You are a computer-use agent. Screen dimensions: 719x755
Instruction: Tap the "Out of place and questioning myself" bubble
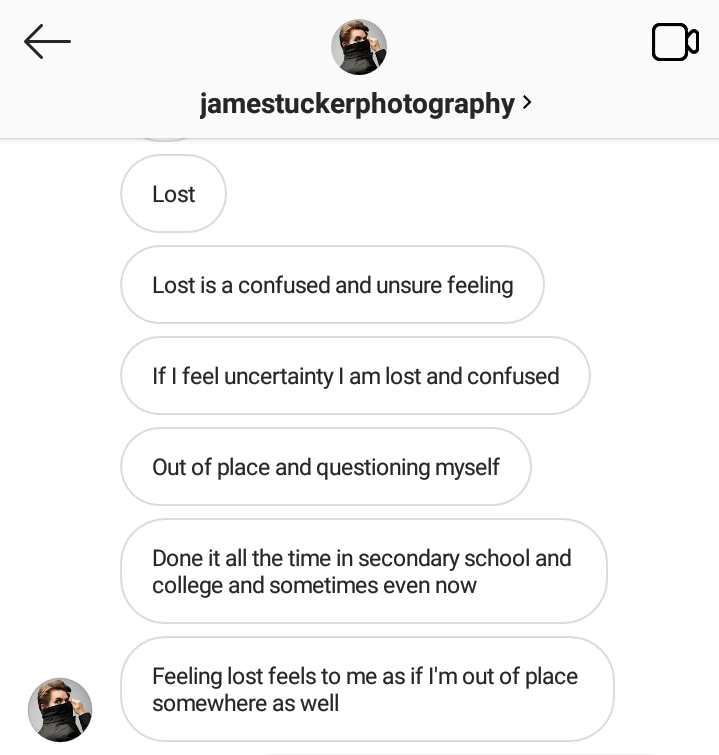[325, 467]
